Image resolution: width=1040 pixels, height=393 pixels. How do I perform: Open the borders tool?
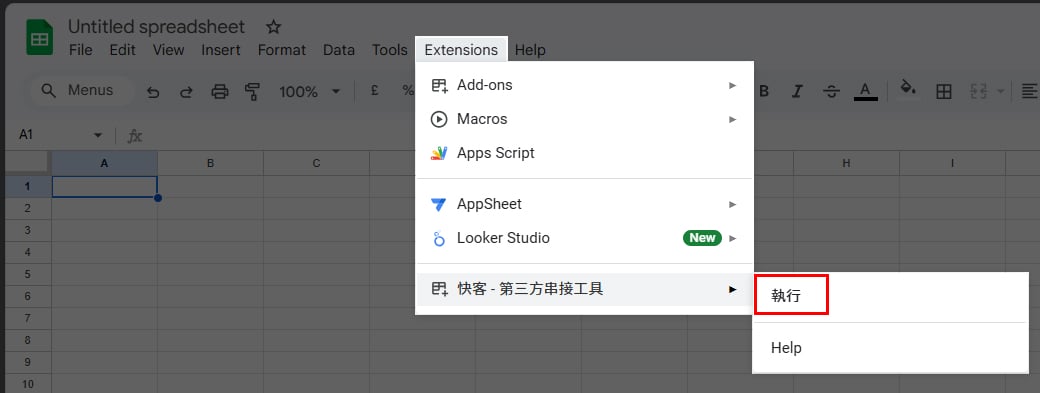tap(943, 91)
